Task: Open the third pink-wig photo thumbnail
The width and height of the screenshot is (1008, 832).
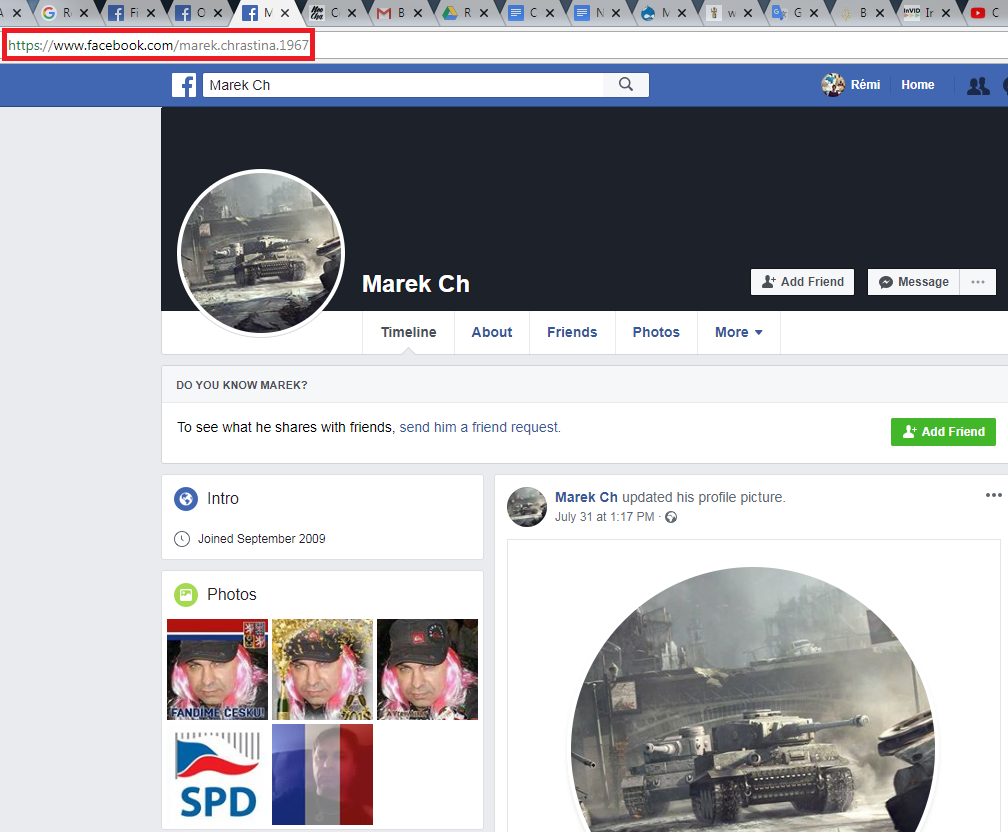Action: coord(428,669)
